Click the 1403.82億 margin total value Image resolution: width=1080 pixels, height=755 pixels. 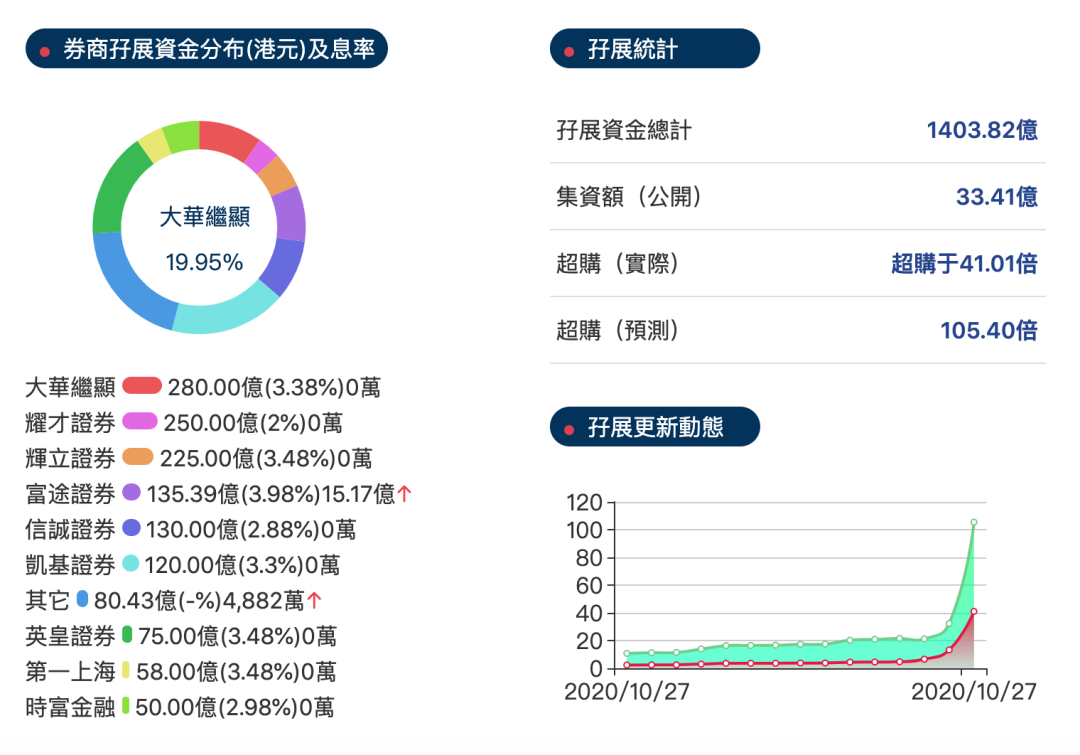coord(981,130)
